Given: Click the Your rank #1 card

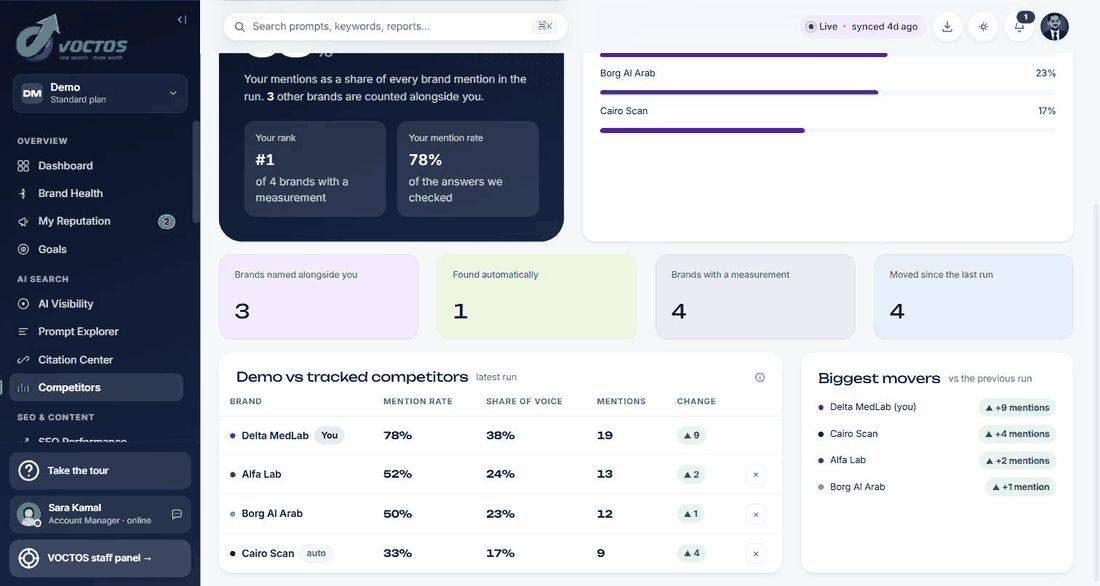Looking at the screenshot, I should click(315, 168).
